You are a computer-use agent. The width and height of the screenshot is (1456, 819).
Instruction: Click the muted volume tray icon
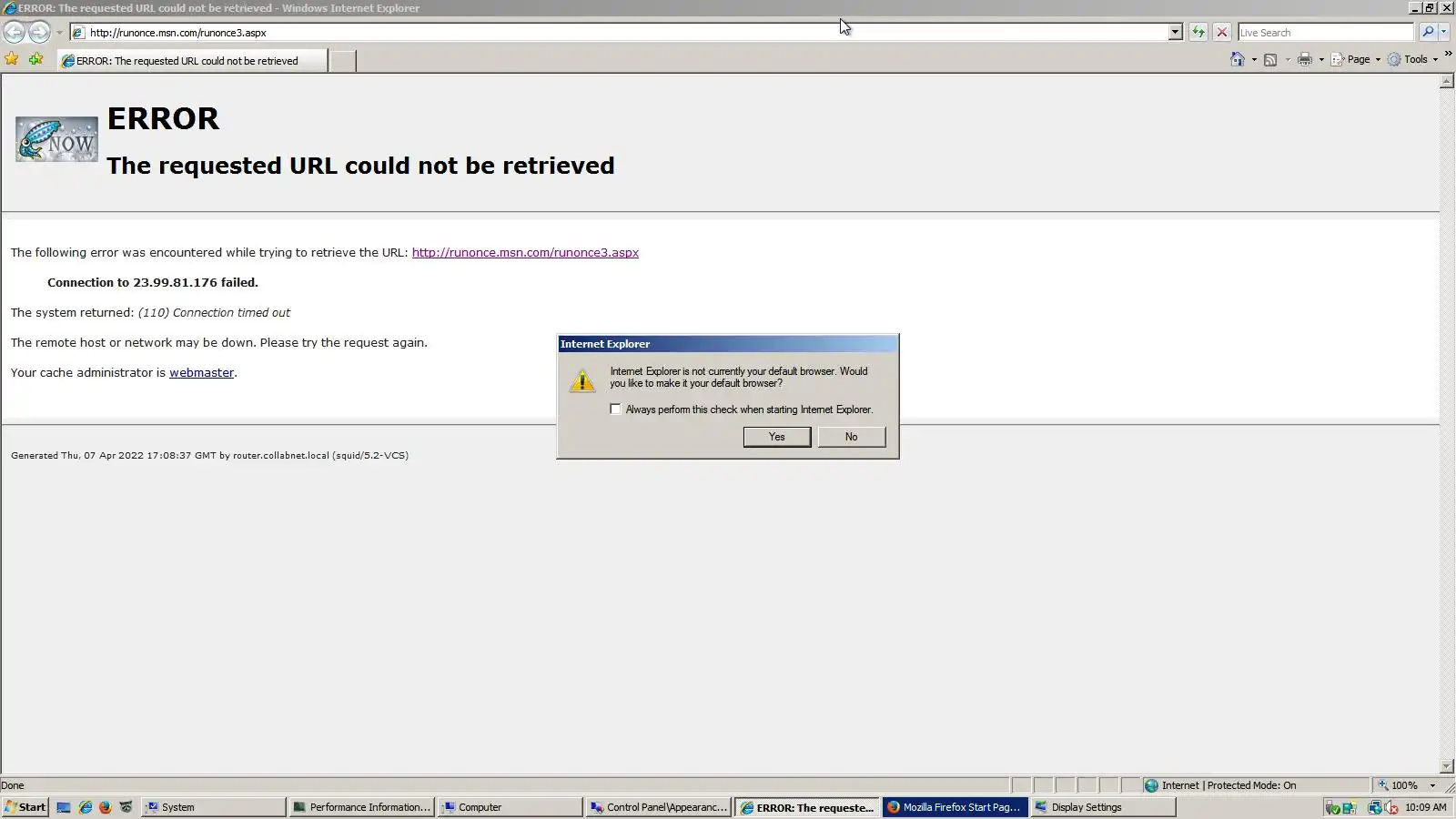[1391, 808]
